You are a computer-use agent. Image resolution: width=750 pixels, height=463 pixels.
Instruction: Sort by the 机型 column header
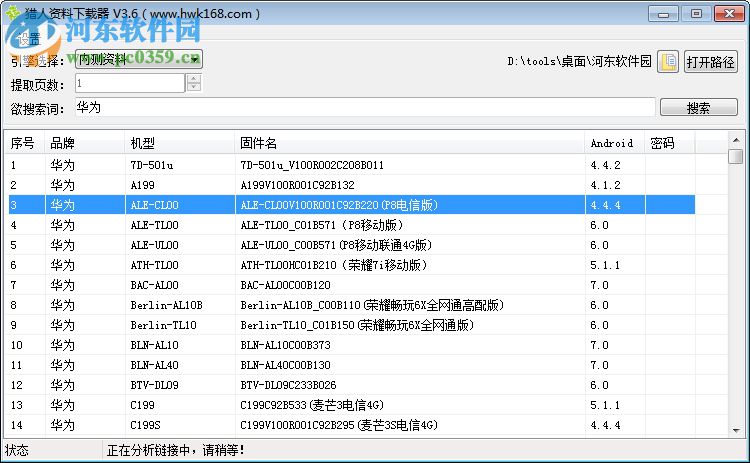pos(180,143)
